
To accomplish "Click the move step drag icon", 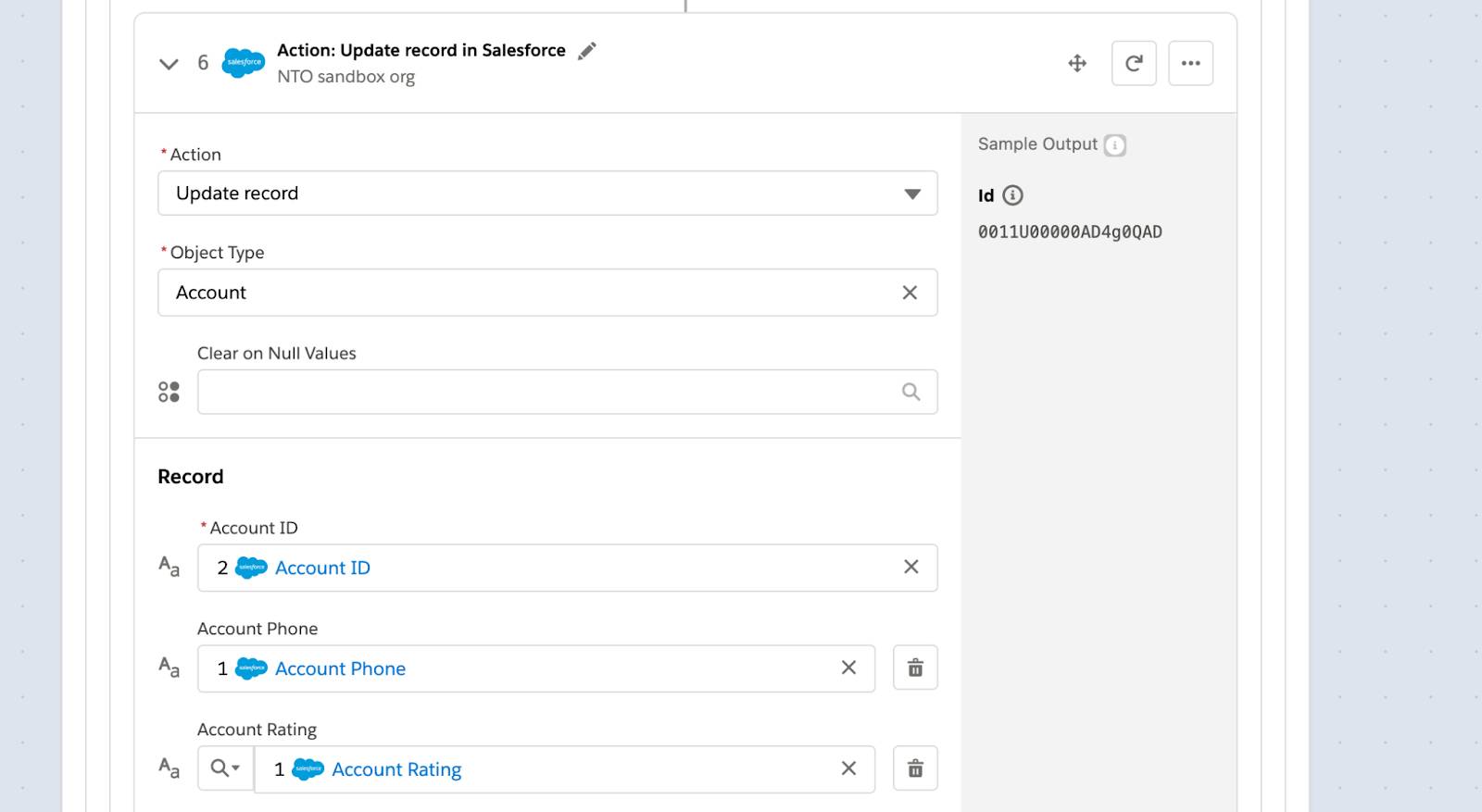I will [x=1077, y=63].
